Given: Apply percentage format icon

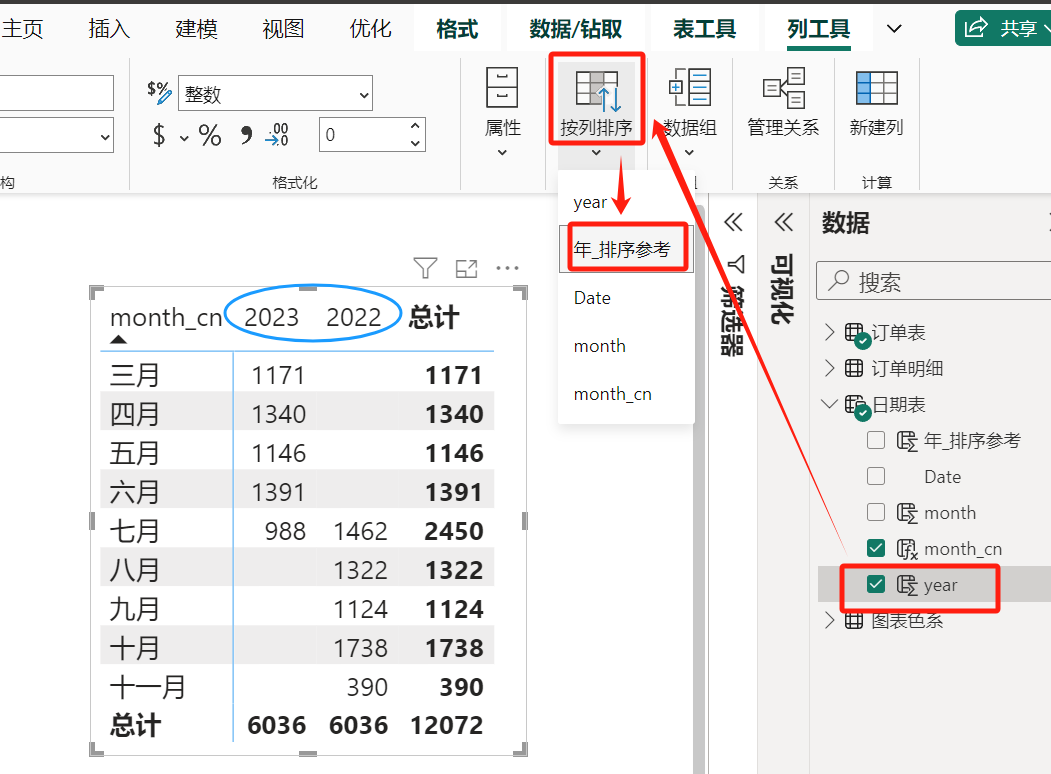Looking at the screenshot, I should point(210,135).
